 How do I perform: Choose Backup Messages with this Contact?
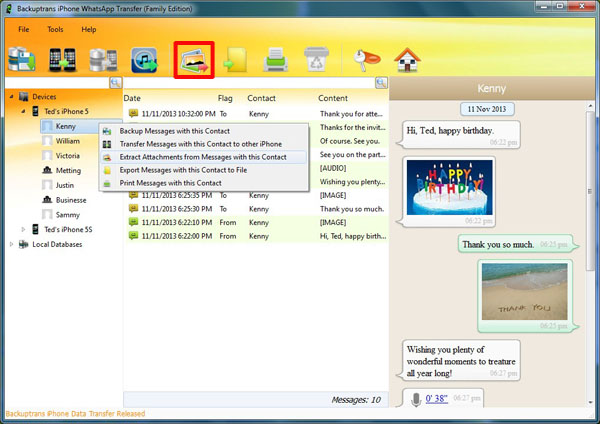203,131
